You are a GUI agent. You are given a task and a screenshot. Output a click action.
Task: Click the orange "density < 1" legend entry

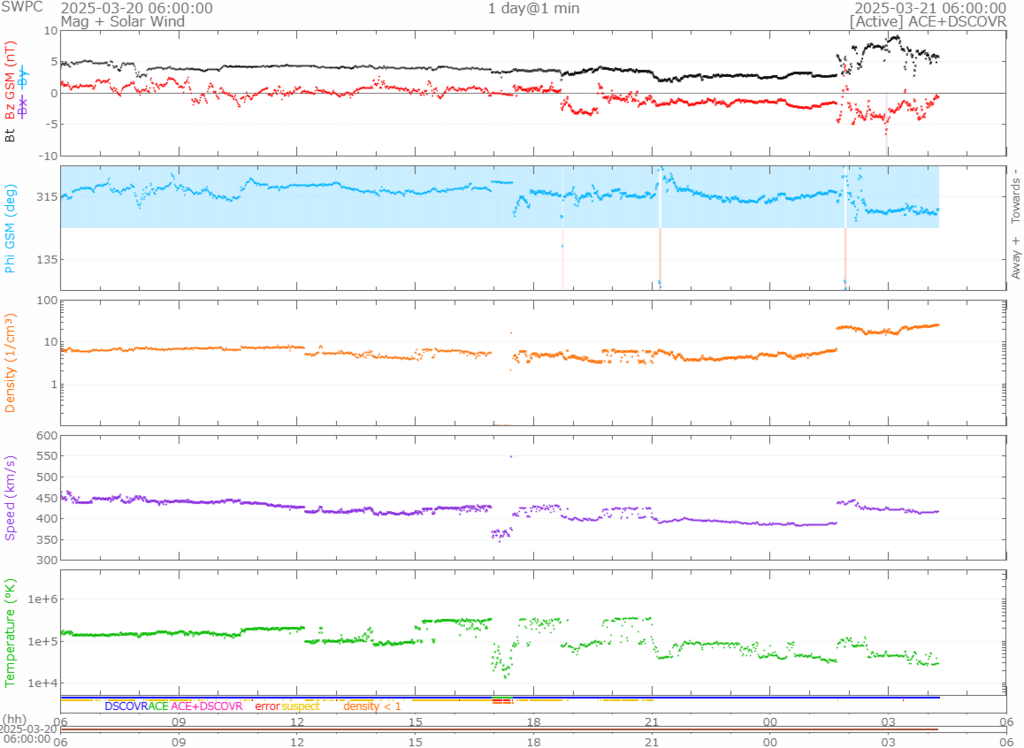point(372,706)
